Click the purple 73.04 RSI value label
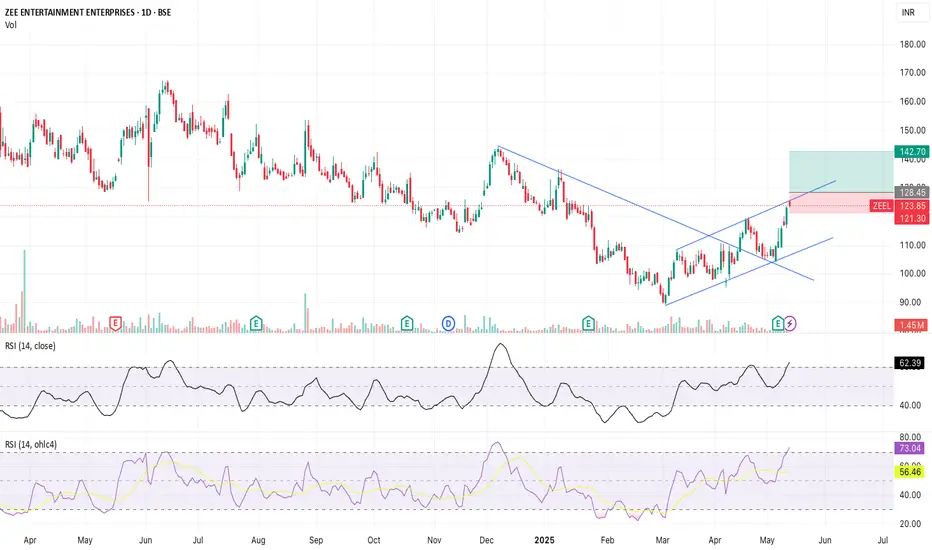Viewport: 932px width, 550px height. pyautogui.click(x=910, y=448)
